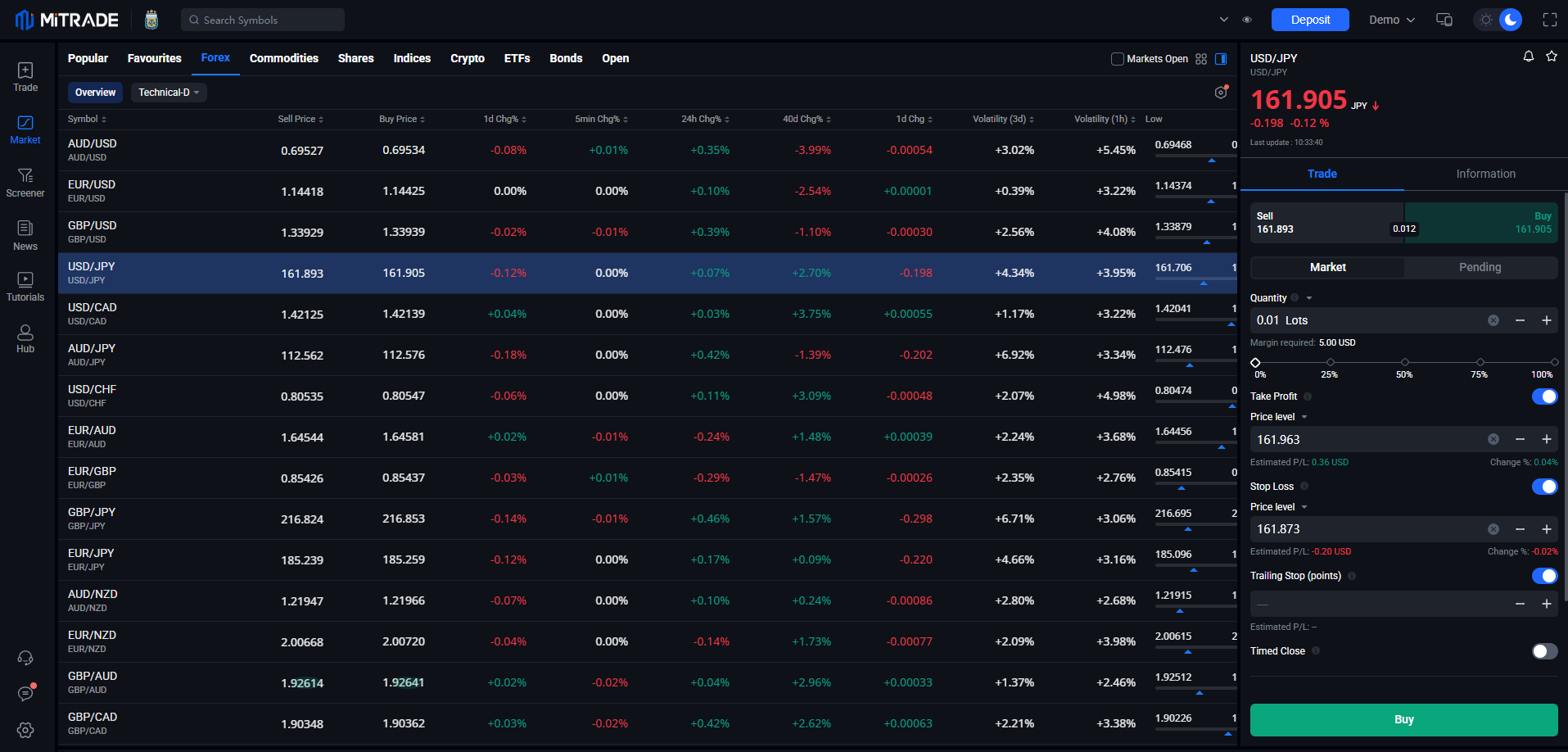Image resolution: width=1568 pixels, height=752 pixels.
Task: Open the News sidebar section
Action: [x=25, y=236]
